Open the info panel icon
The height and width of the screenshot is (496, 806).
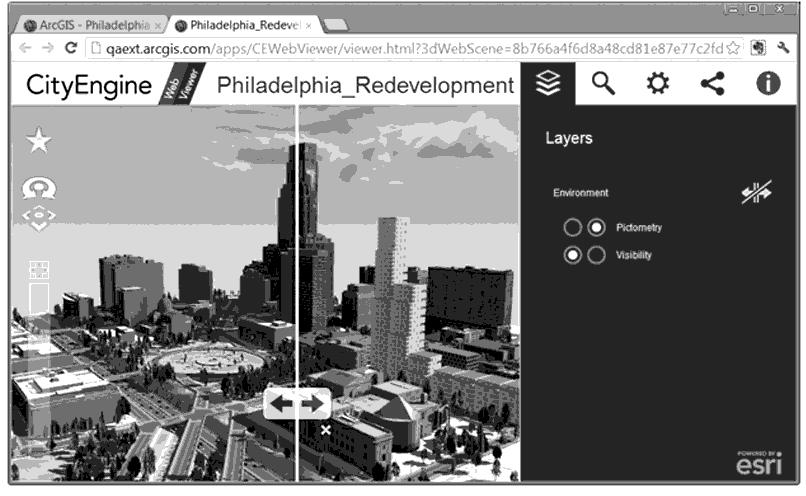pyautogui.click(x=768, y=83)
